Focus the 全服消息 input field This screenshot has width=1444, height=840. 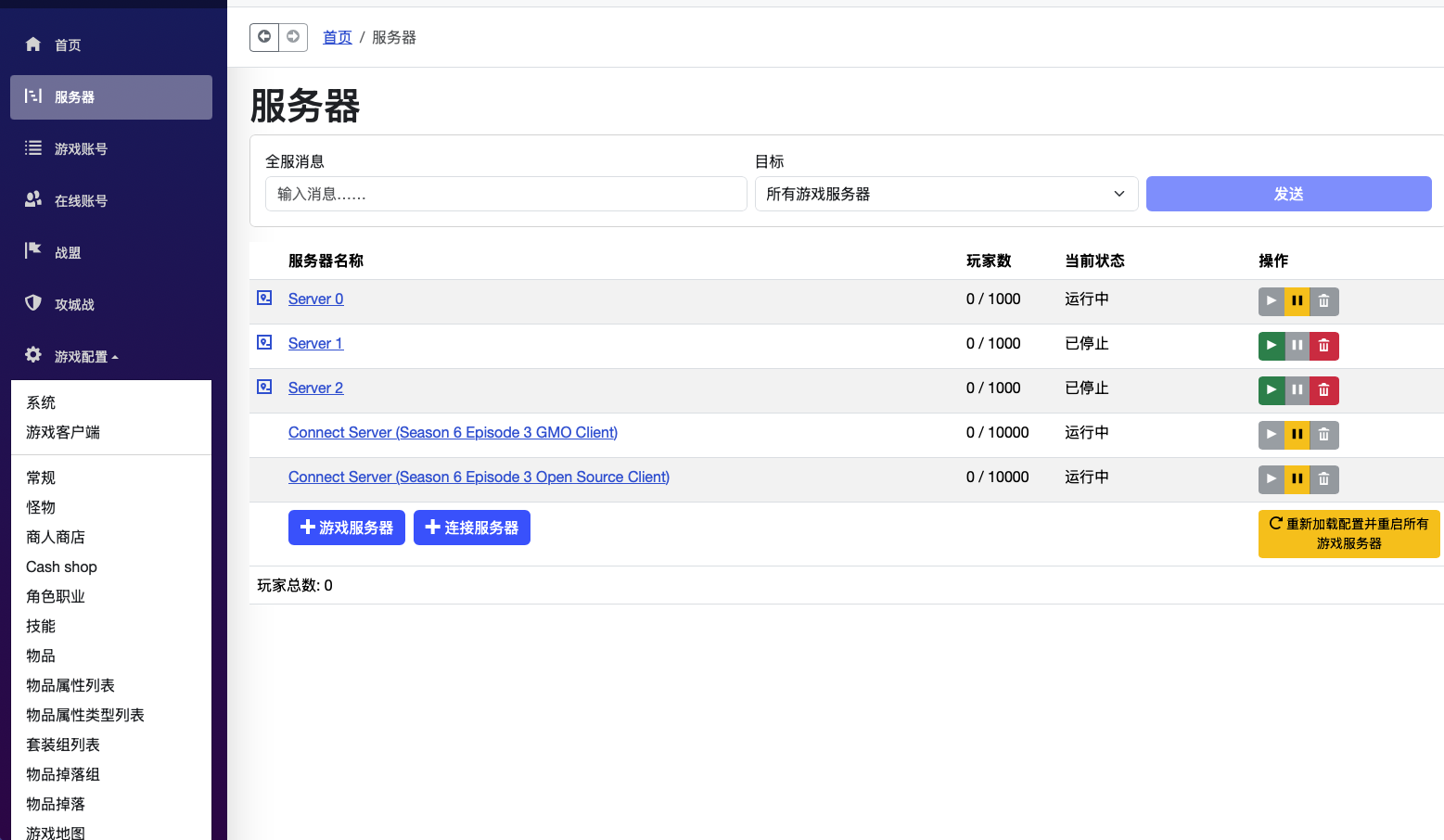point(506,194)
